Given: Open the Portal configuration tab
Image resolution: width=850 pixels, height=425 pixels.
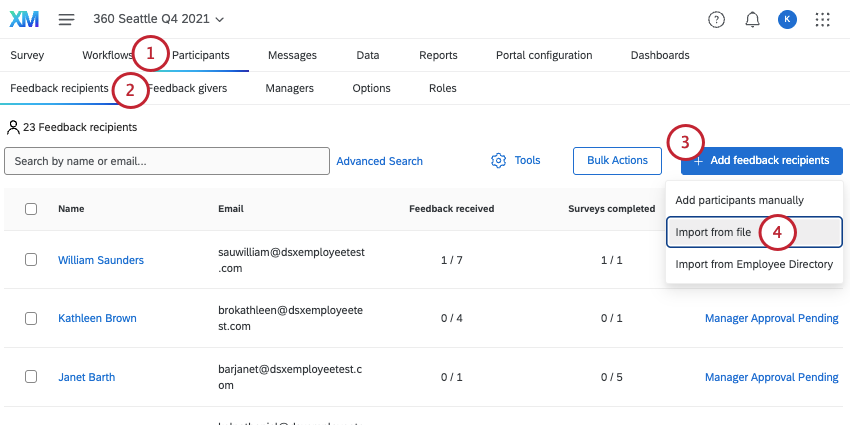Looking at the screenshot, I should [544, 55].
